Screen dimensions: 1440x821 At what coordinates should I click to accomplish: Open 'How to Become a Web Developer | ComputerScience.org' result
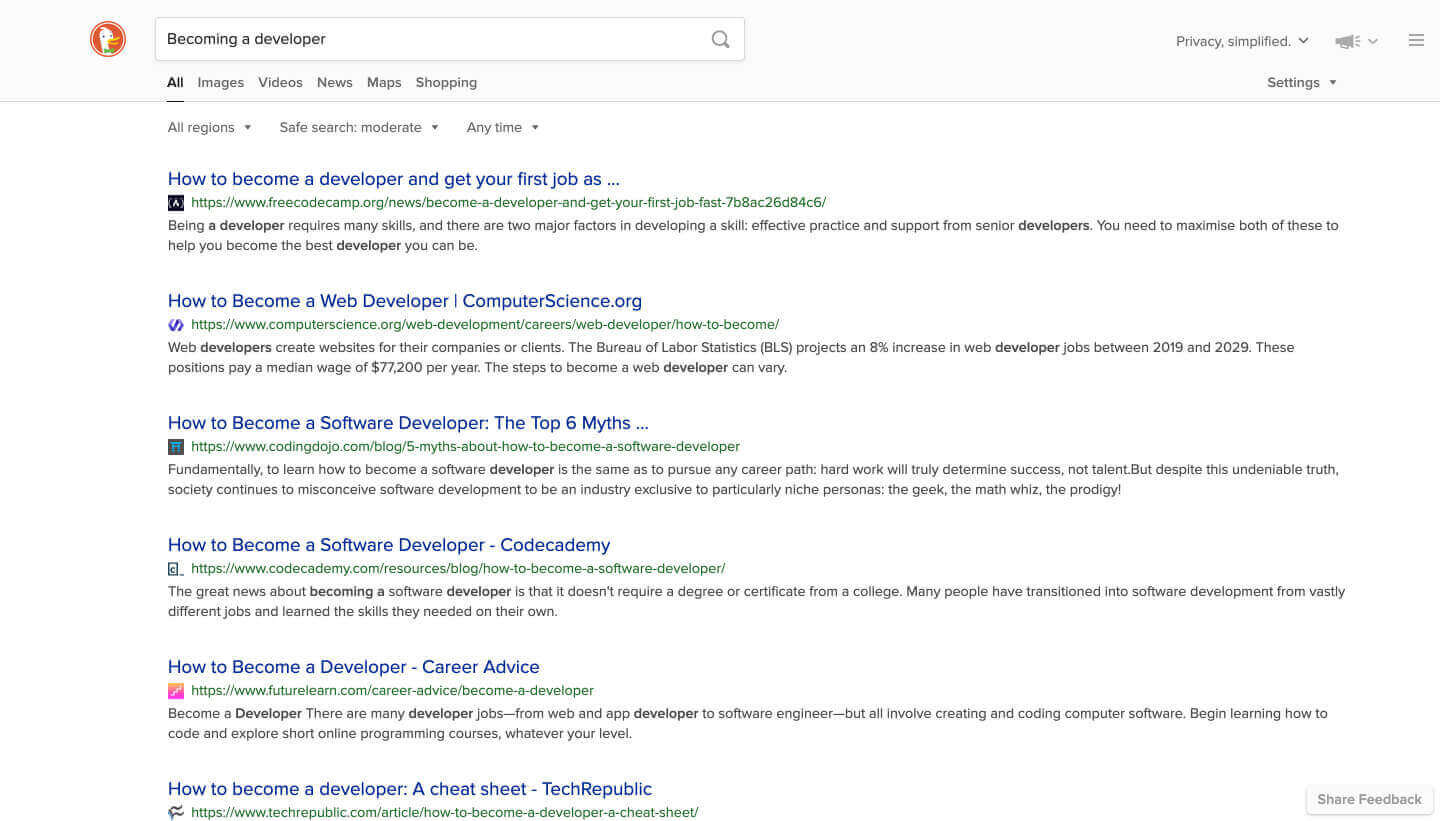click(x=405, y=301)
